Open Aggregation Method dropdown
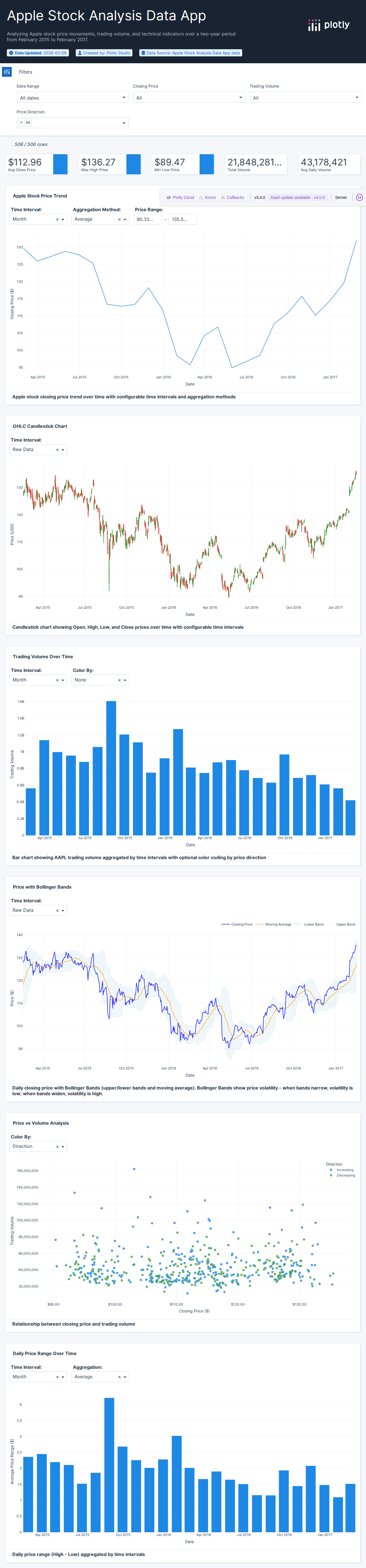Viewport: 366px width, 1568px height. click(x=100, y=220)
